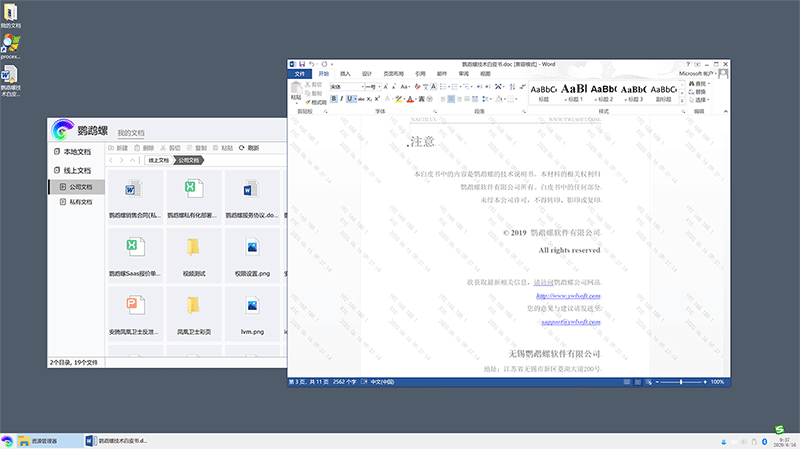
Task: Click the center align paragraph button
Action: (451, 99)
